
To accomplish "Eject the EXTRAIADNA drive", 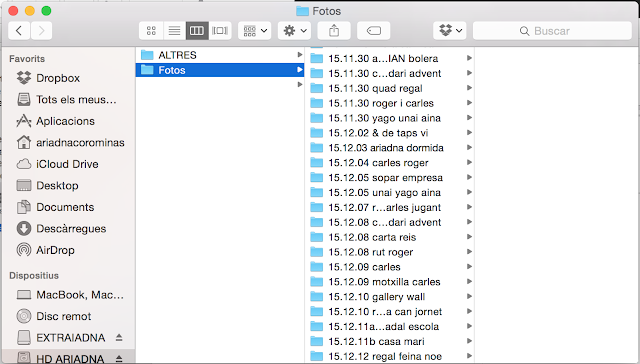I will tap(119, 337).
